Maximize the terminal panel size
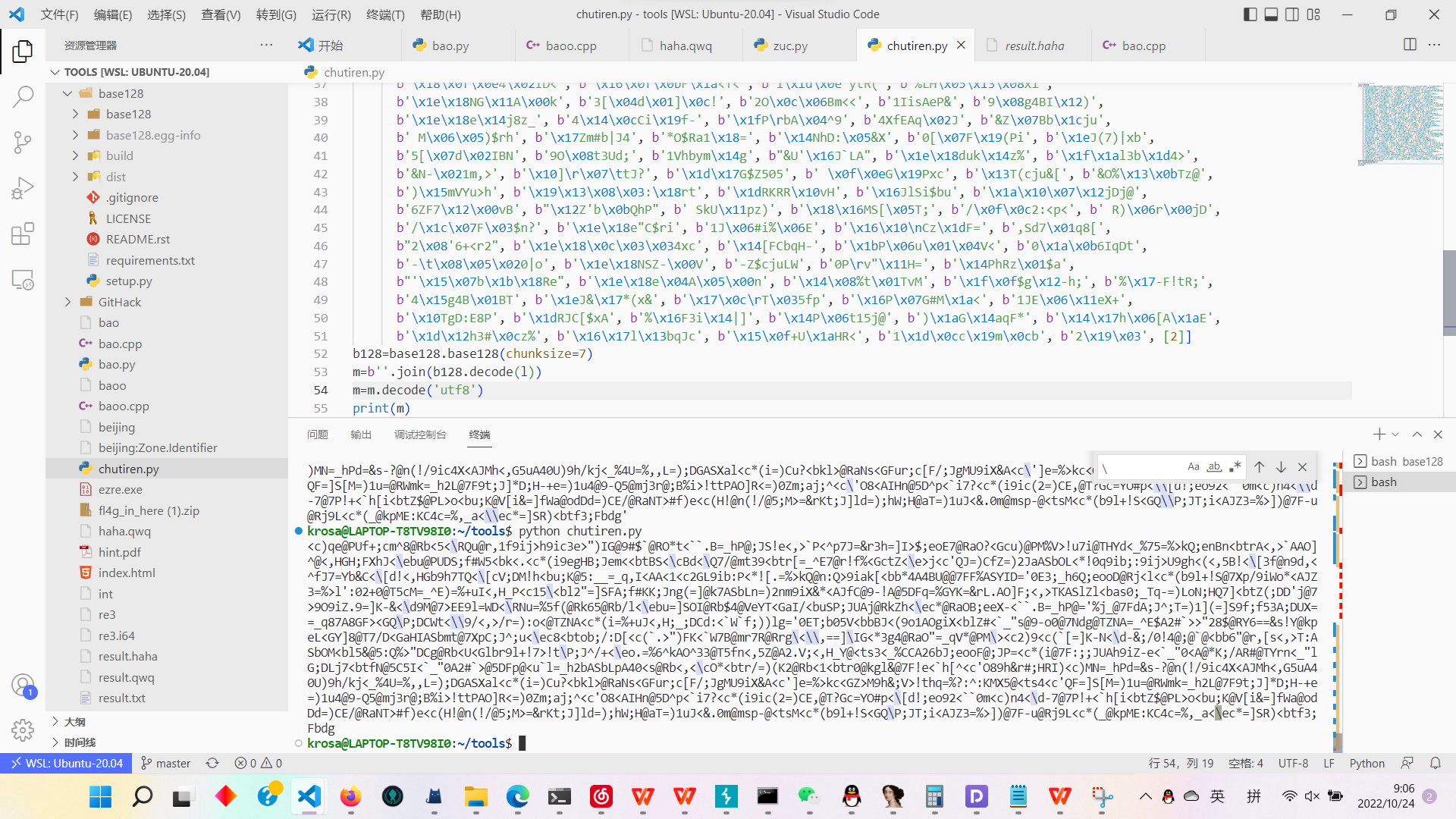The width and height of the screenshot is (1456, 819). click(1417, 434)
